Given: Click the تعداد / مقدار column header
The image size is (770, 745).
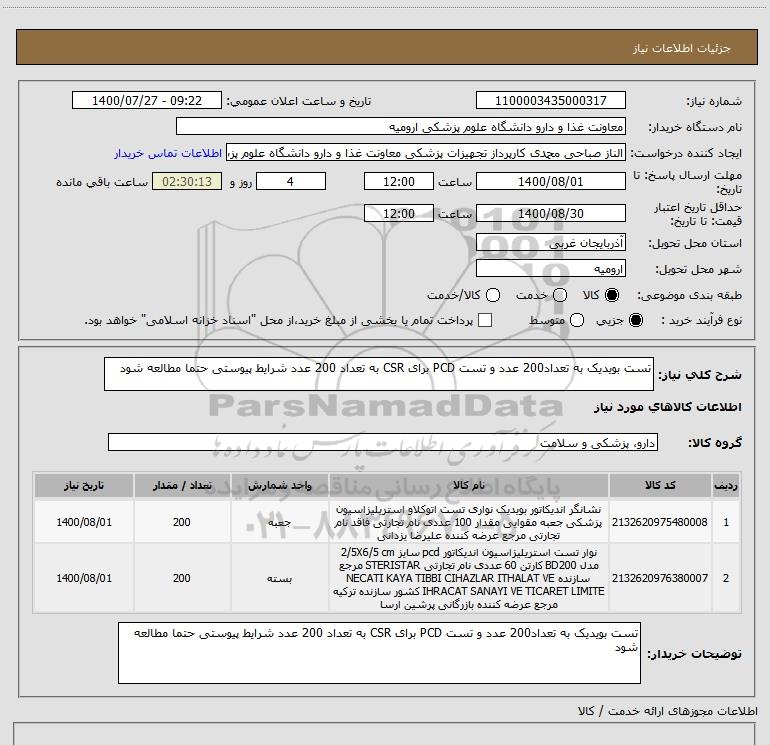Looking at the screenshot, I should [182, 485].
